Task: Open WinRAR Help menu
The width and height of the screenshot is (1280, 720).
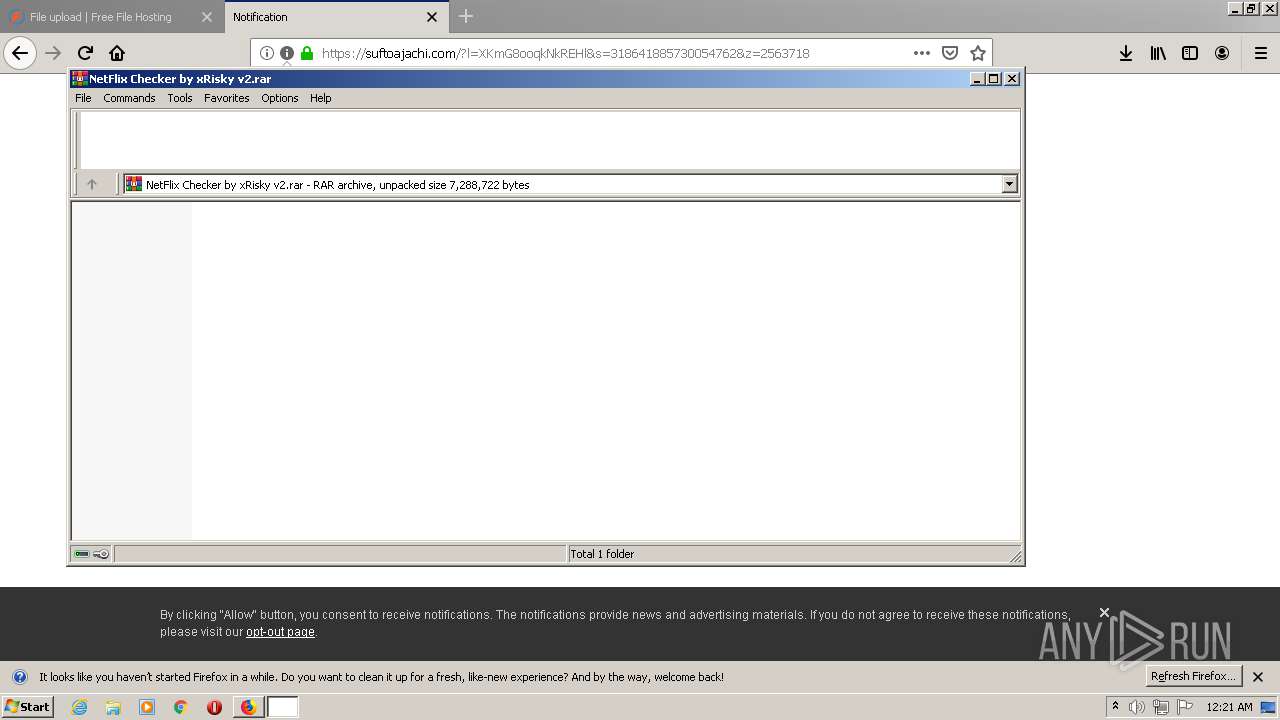Action: click(x=320, y=98)
